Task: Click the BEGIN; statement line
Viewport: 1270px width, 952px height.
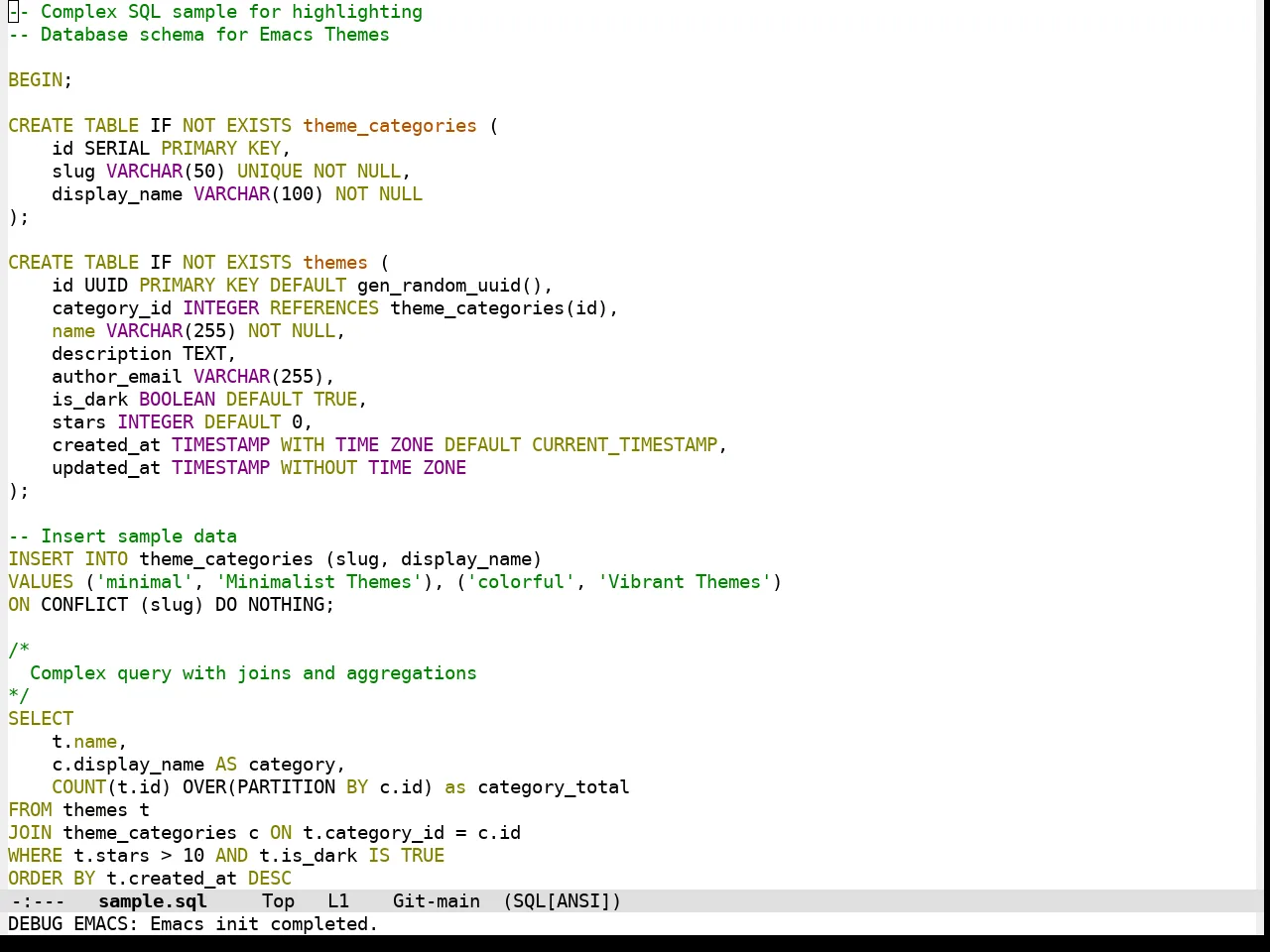Action: coord(41,80)
